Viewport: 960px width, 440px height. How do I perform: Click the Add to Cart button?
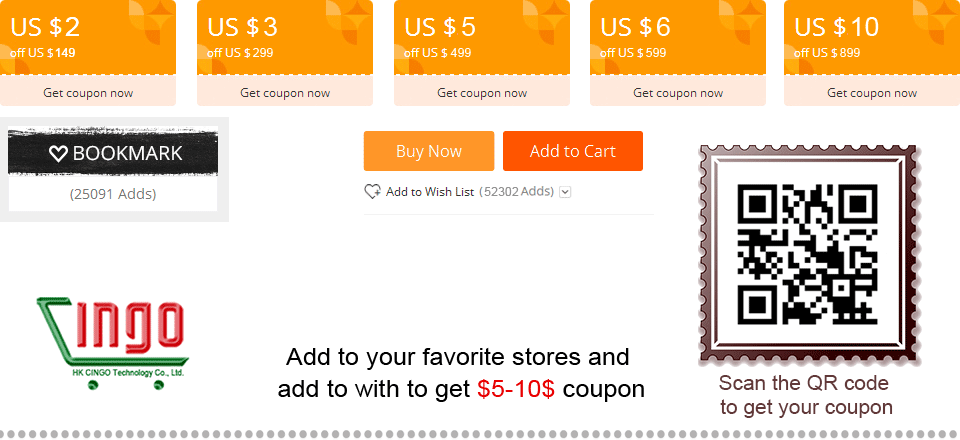click(x=573, y=151)
